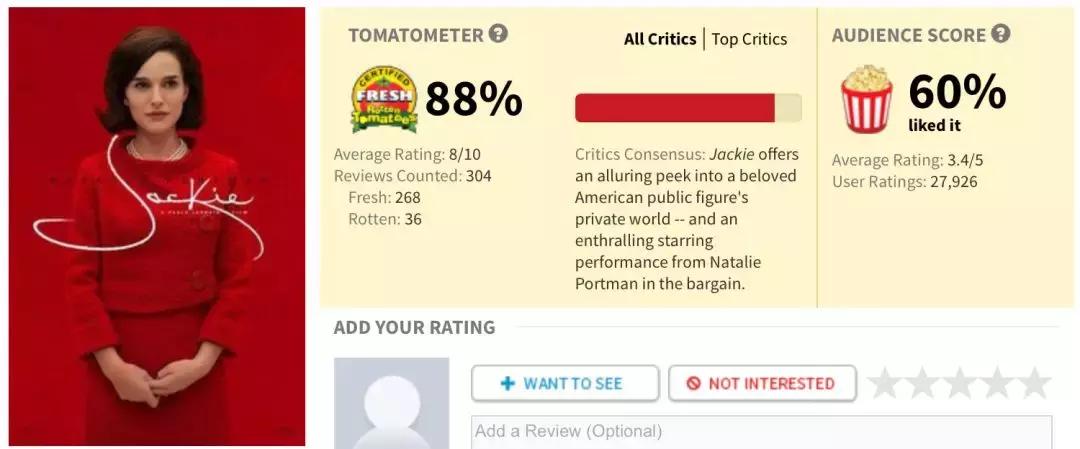Rate the movie four stars

[996, 383]
